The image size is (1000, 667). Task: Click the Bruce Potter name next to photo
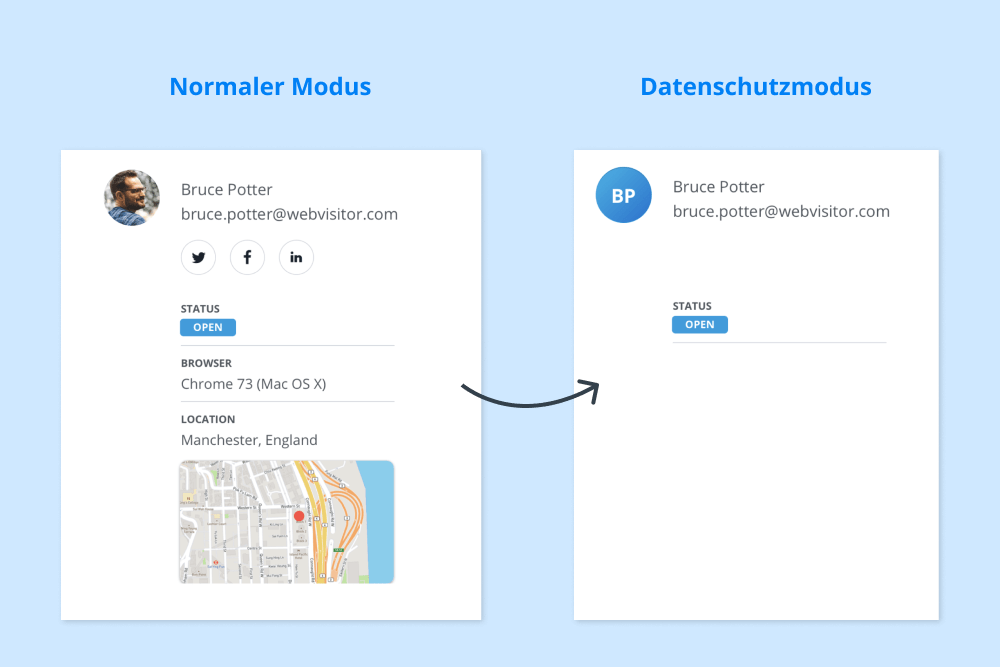tap(226, 189)
